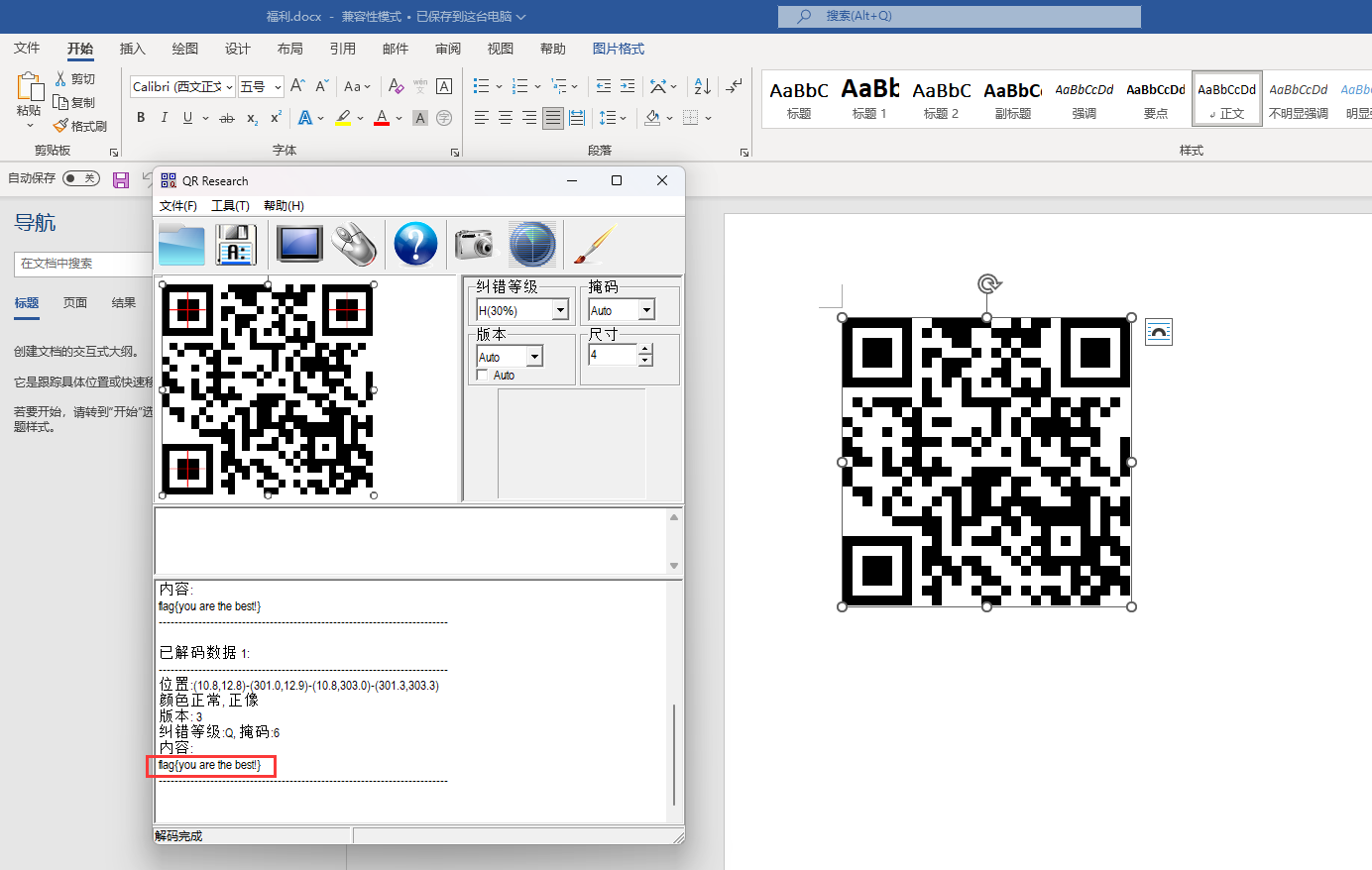Screen dimensions: 1372x870
Task: Click the 尺寸 size input field
Action: tap(614, 355)
